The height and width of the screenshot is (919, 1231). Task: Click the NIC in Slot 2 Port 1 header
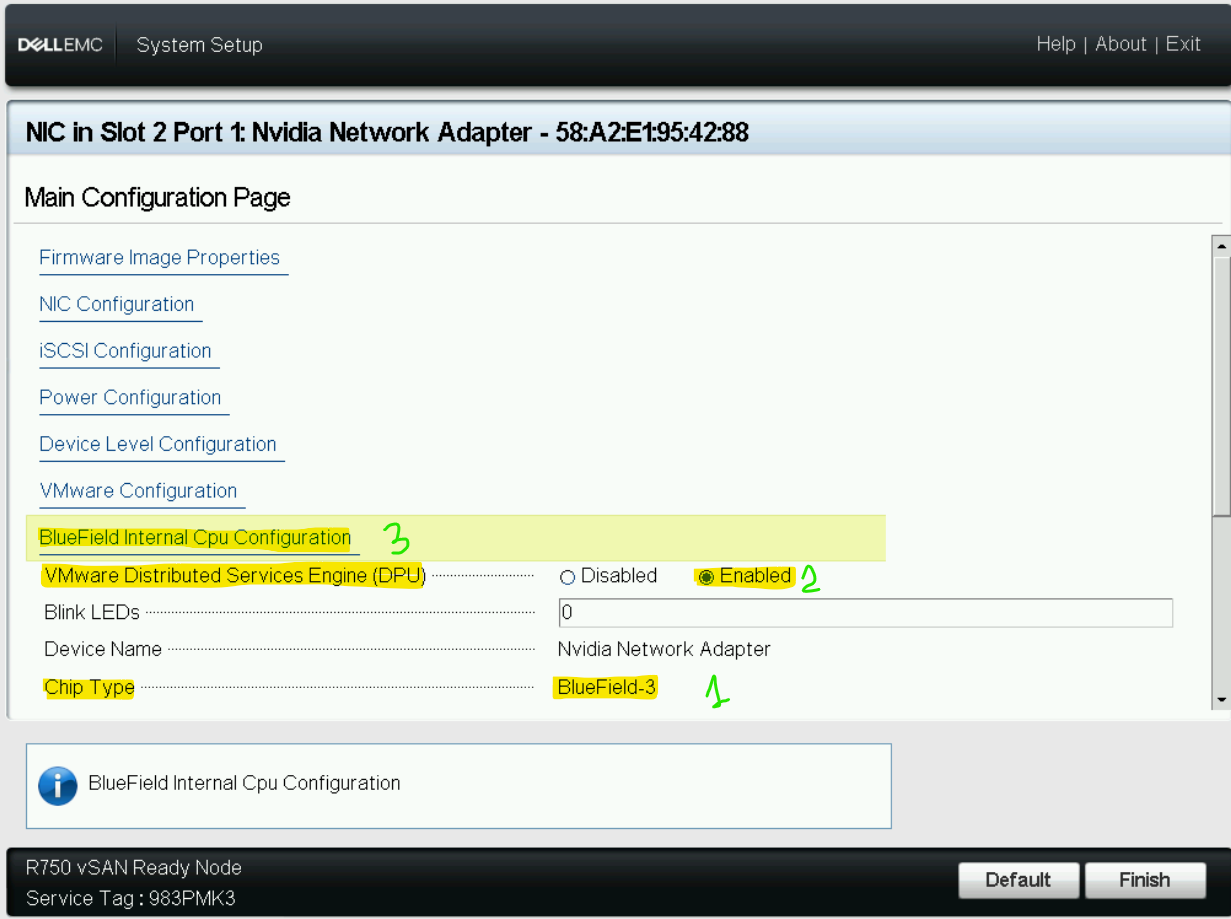click(386, 132)
